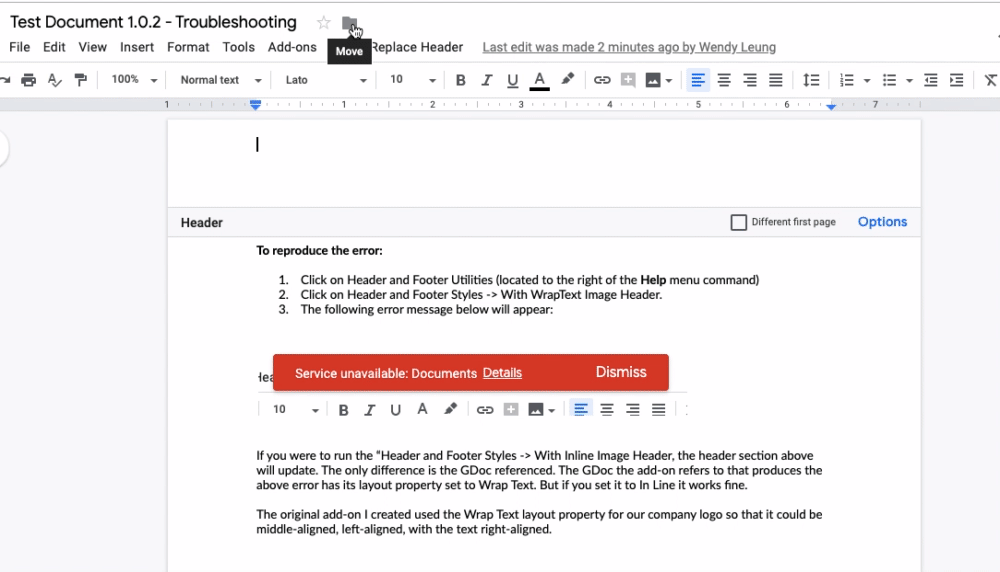The height and width of the screenshot is (572, 1000).
Task: Insert a link from main toolbar
Action: click(602, 80)
